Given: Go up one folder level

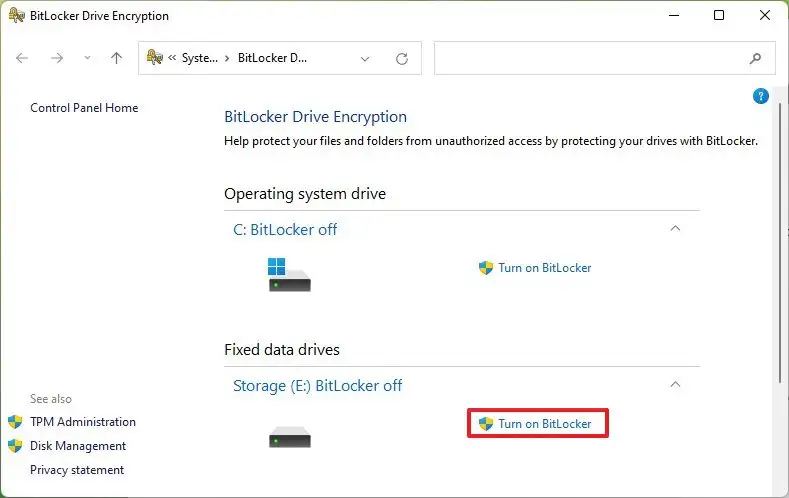Looking at the screenshot, I should point(116,58).
